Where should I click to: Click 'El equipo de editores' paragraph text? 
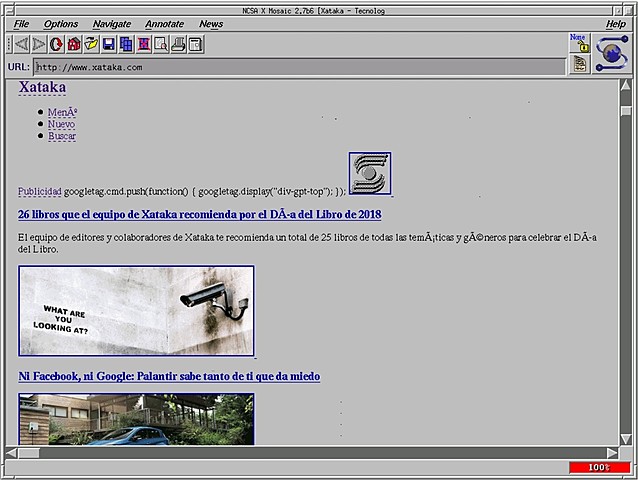[307, 243]
